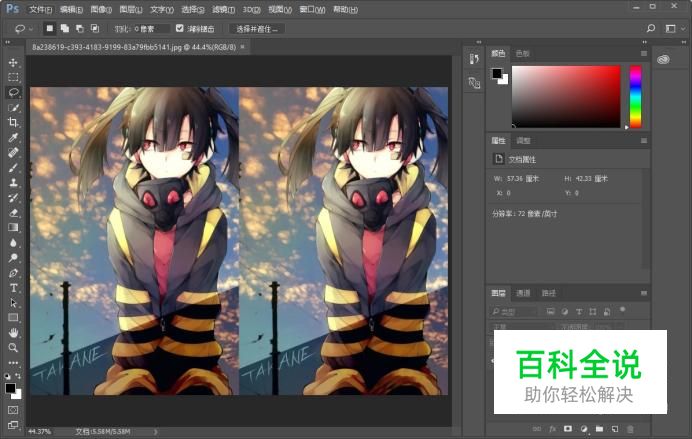Screen dimensions: 692x439
Task: Create a new layer group folder
Action: [599, 428]
